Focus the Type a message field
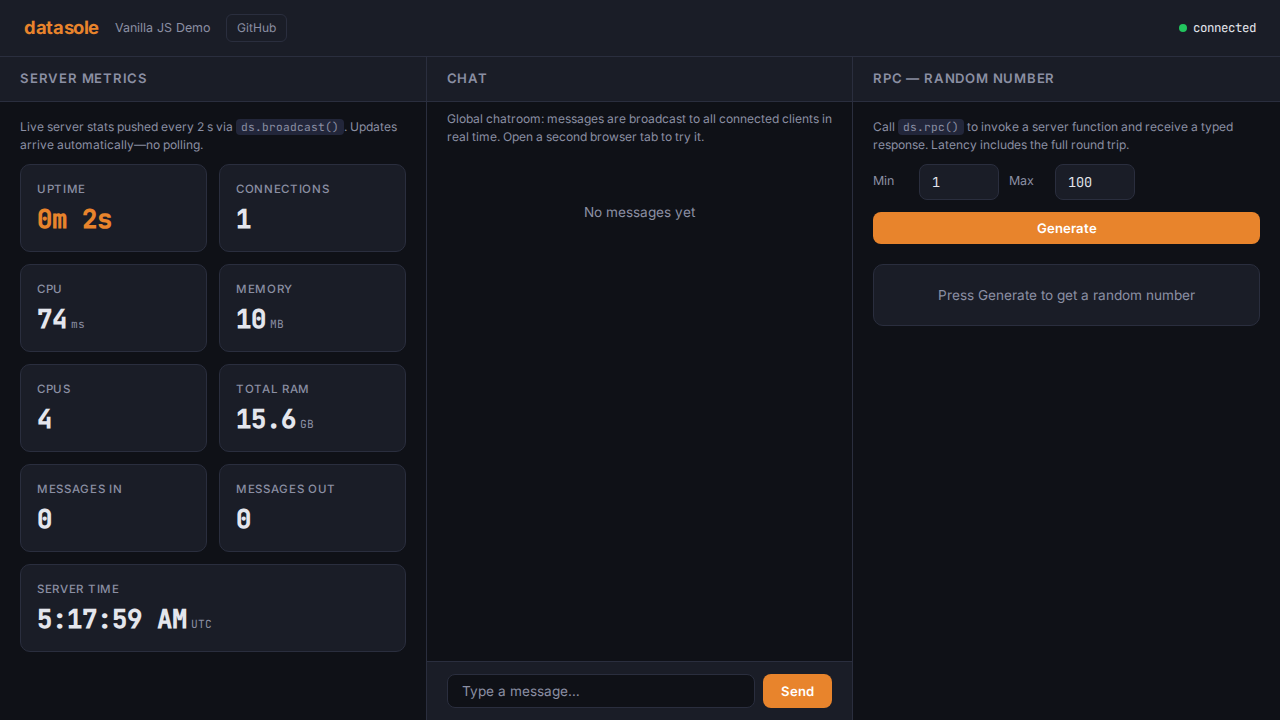 coord(601,691)
